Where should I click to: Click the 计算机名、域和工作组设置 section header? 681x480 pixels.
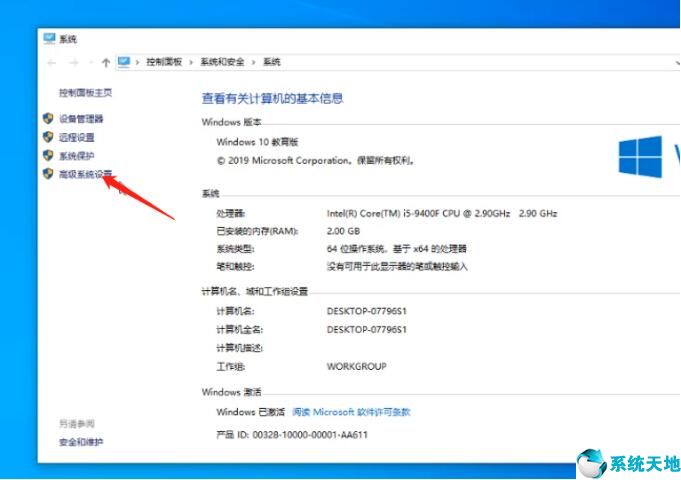click(255, 291)
